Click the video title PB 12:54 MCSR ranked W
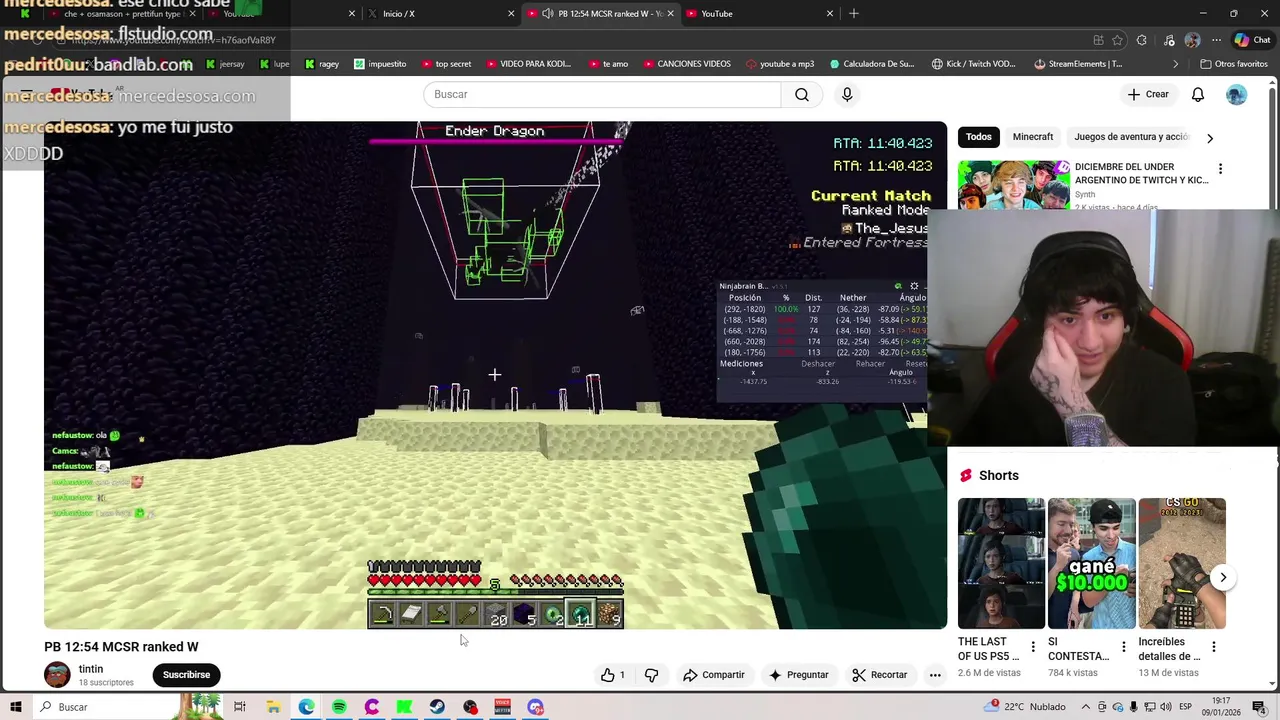The height and width of the screenshot is (720, 1280). click(x=121, y=647)
